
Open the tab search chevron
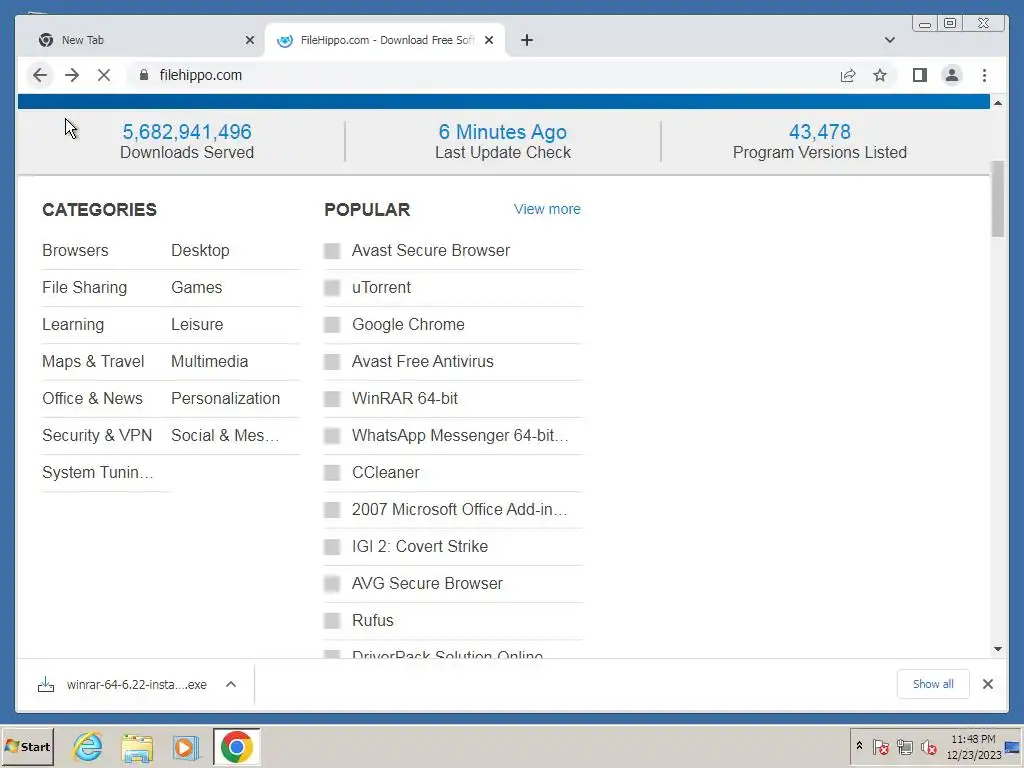[889, 40]
